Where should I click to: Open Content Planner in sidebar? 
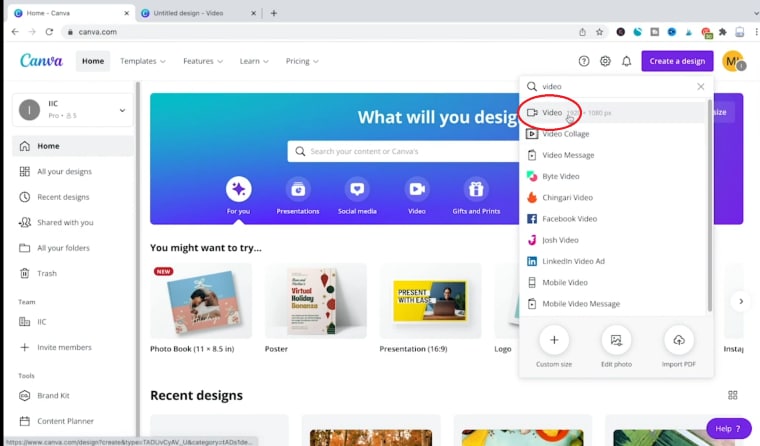[73, 421]
